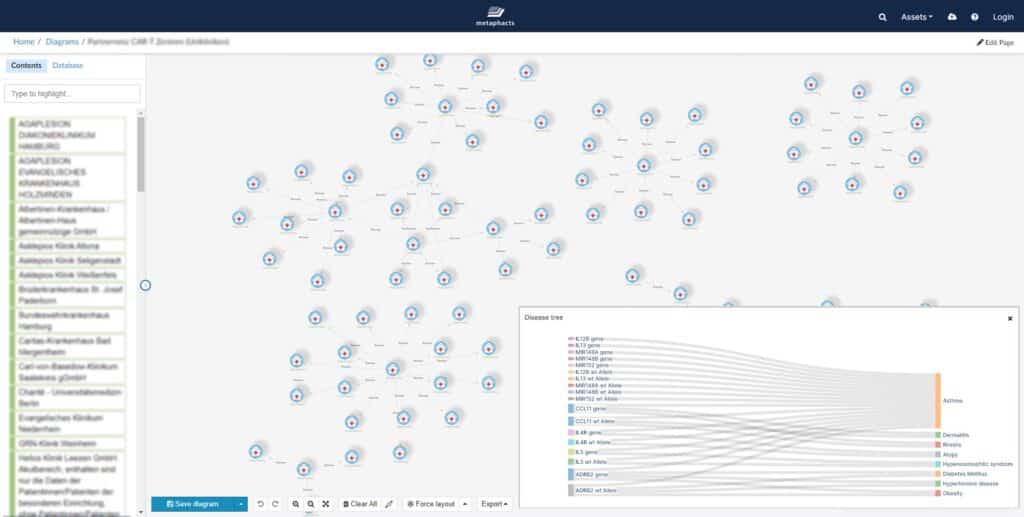Open help via question mark icon
The image size is (1024, 517).
click(x=975, y=17)
